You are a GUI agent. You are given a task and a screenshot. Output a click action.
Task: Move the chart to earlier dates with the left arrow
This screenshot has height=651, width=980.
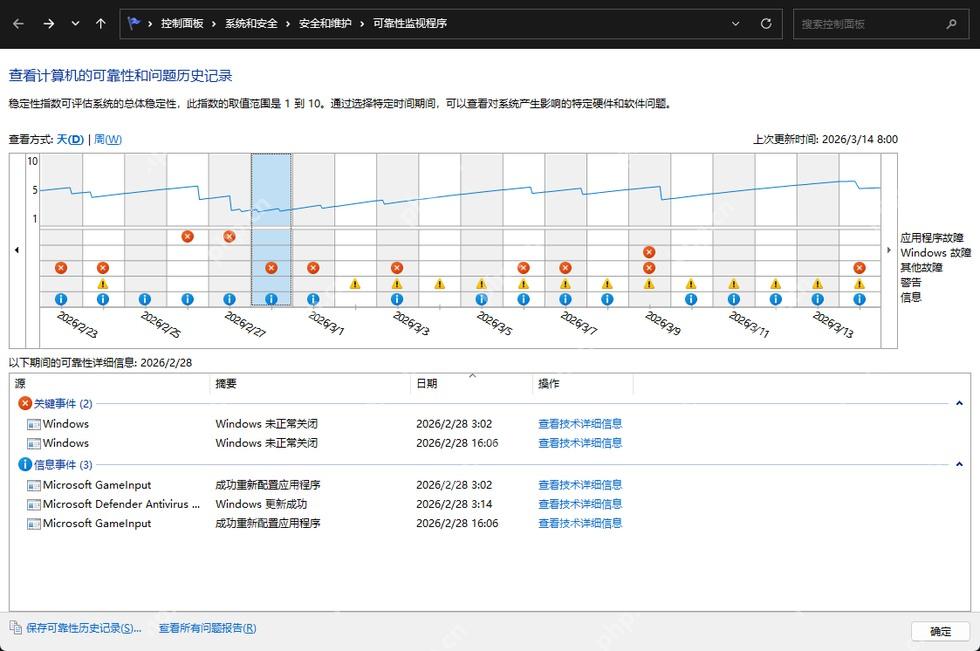17,250
